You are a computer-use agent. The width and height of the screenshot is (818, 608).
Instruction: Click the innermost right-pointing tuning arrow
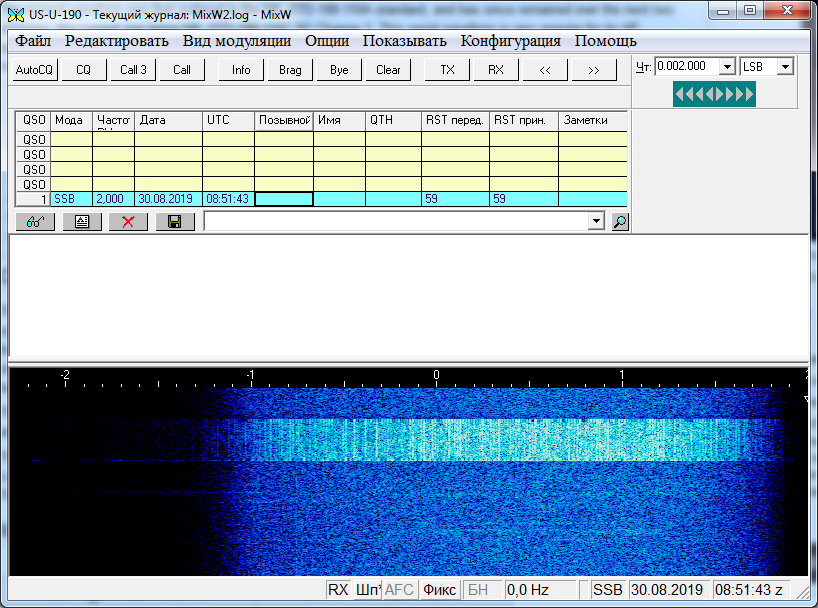(x=719, y=94)
